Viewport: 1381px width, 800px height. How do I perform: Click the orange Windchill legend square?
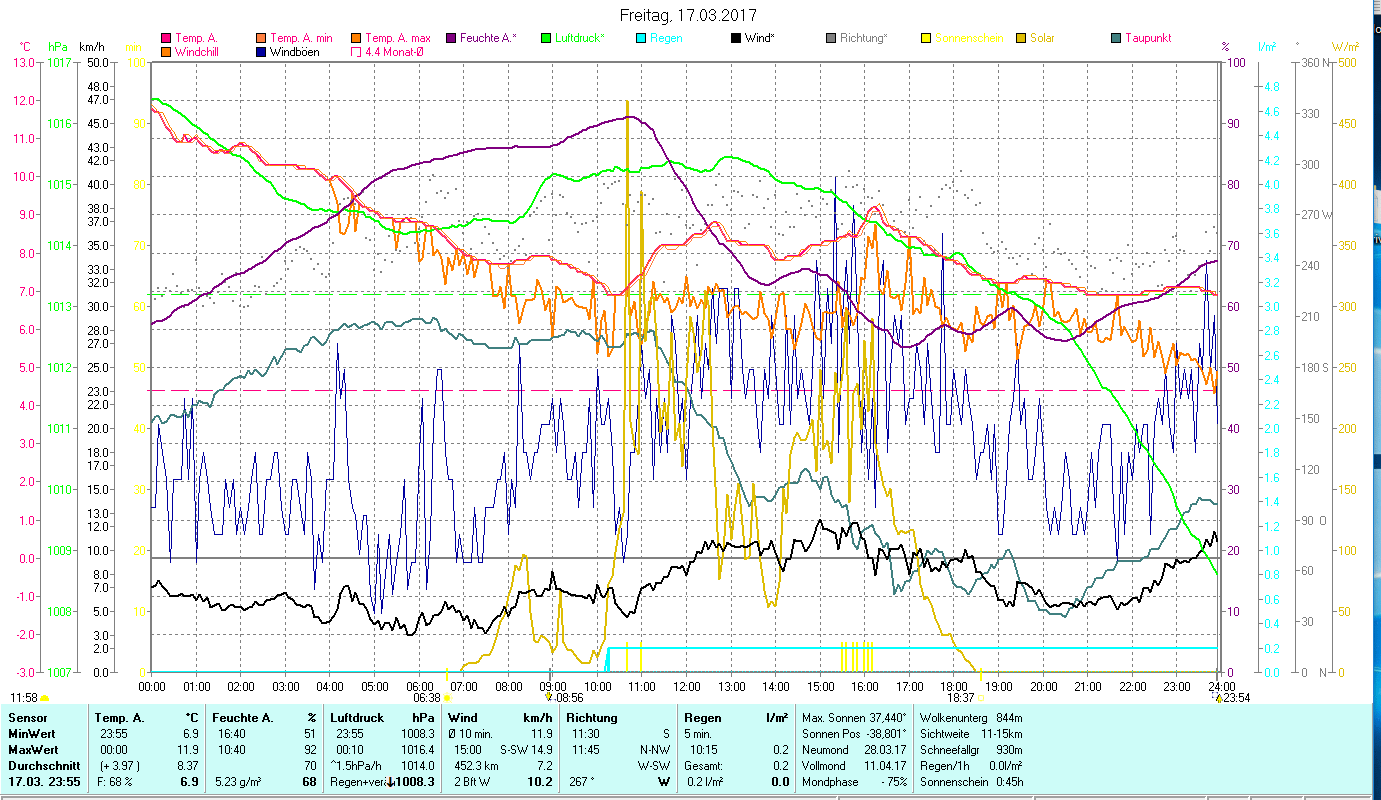(166, 52)
